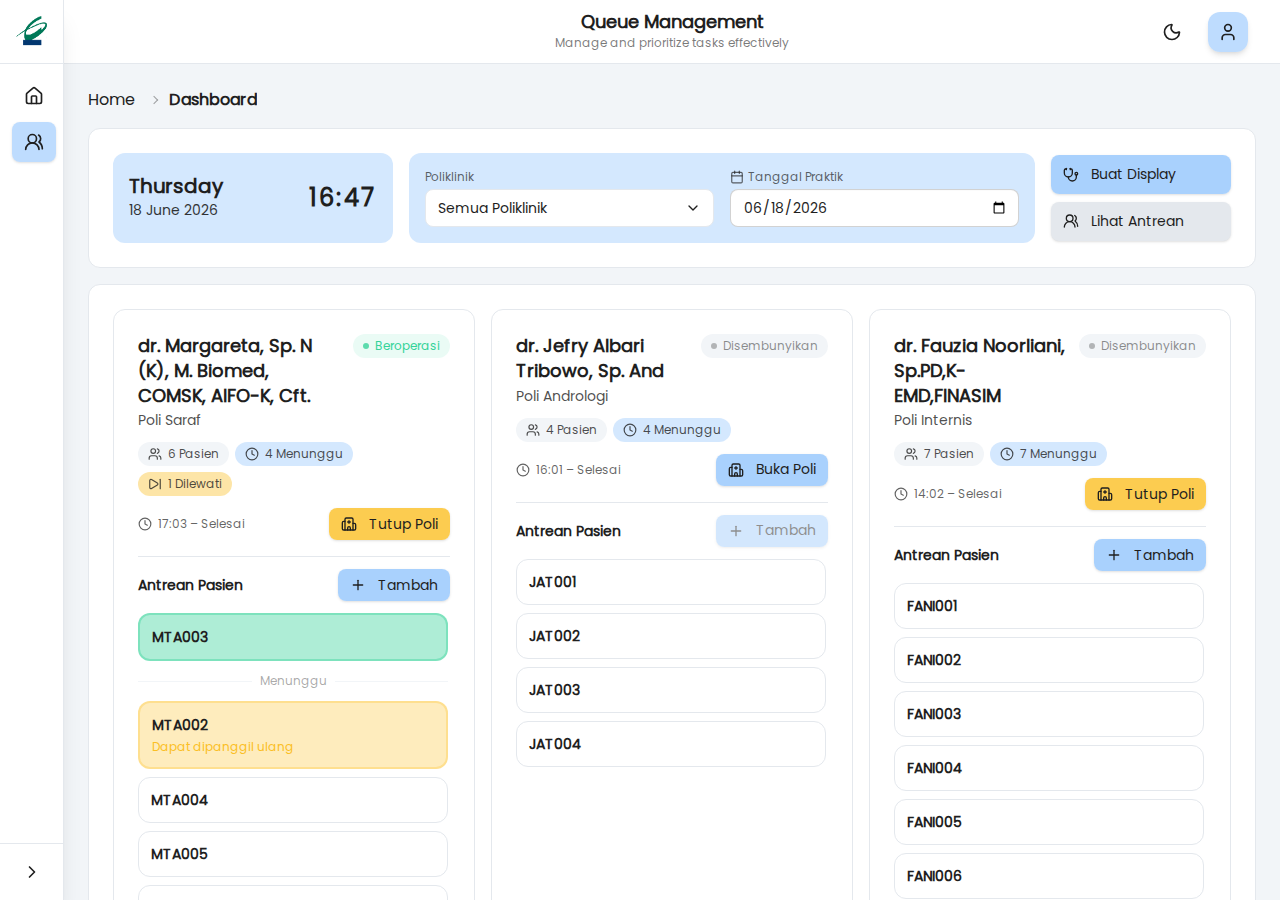Screen dimensions: 1280x900
Task: Click the Poli Internis label
Action: tap(933, 420)
